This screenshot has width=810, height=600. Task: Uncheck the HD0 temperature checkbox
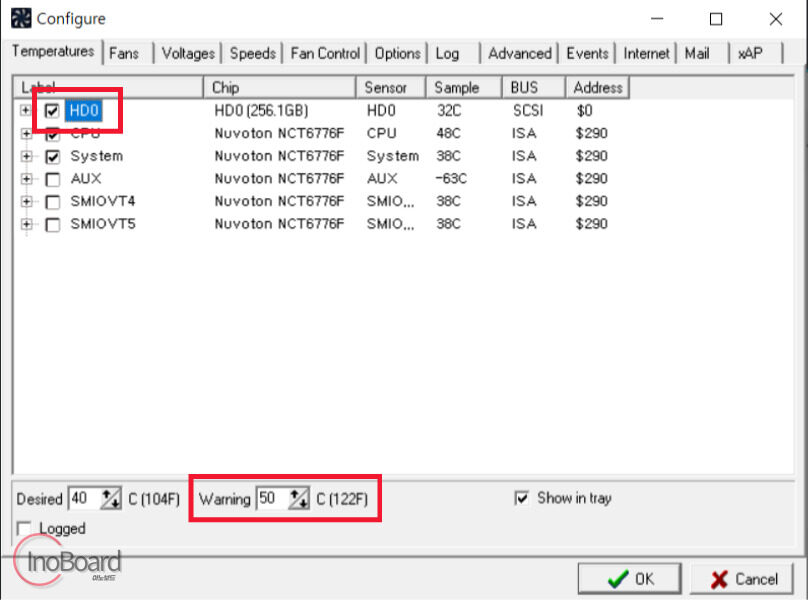click(52, 111)
